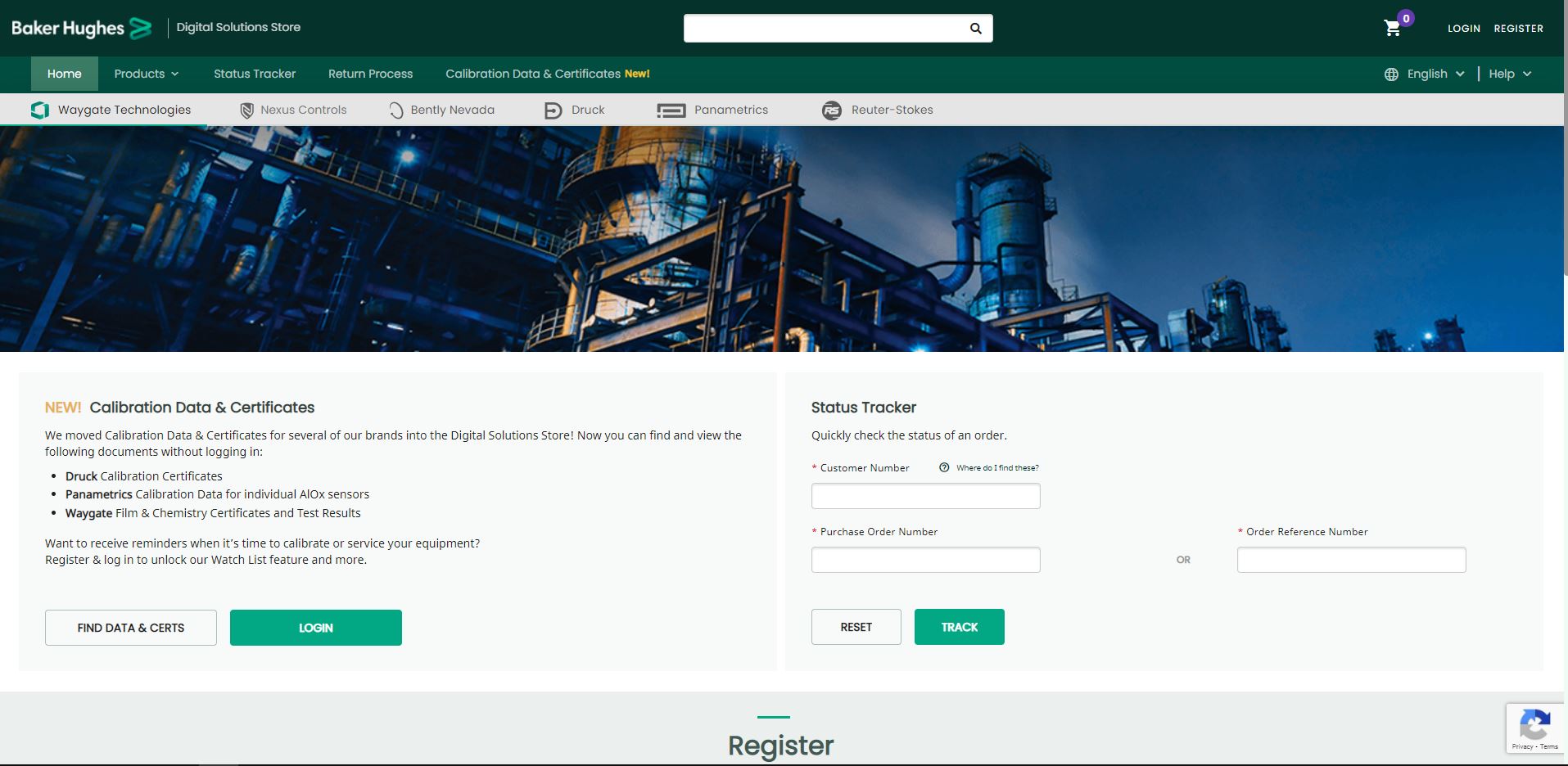Click the Waygate Technologies brand icon
1568x766 pixels.
point(40,110)
